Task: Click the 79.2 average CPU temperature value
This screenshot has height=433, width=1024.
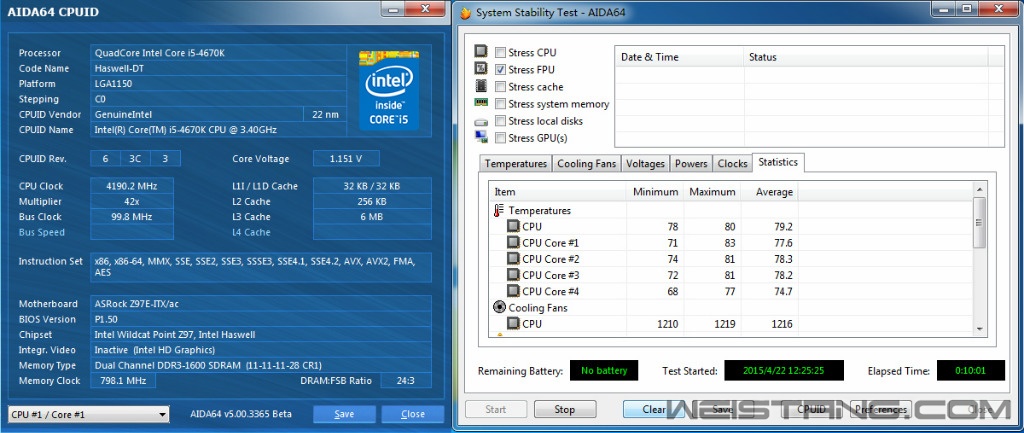Action: (783, 227)
